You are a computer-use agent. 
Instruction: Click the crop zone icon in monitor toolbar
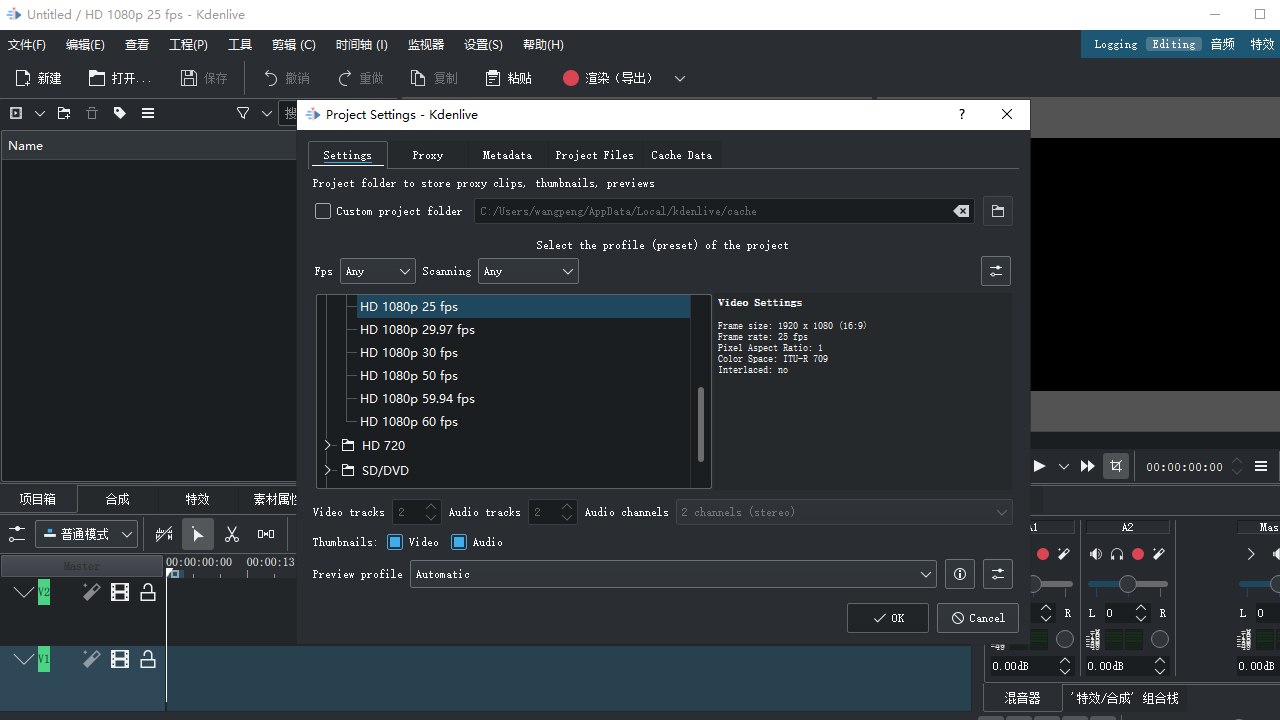coord(1116,466)
